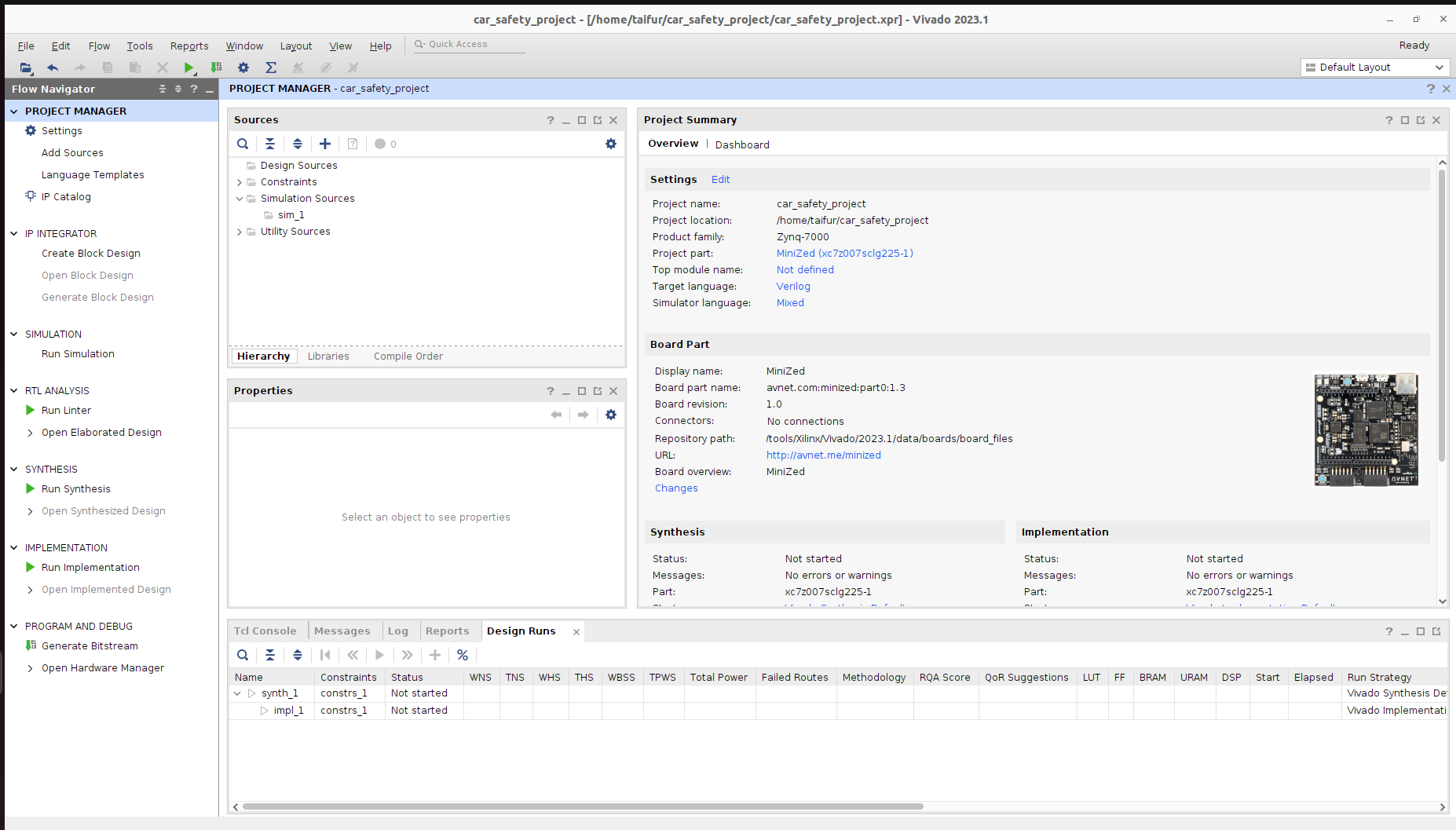The width and height of the screenshot is (1456, 830).
Task: Click Generate Bitstream in Flow Navigator
Action: [x=90, y=646]
